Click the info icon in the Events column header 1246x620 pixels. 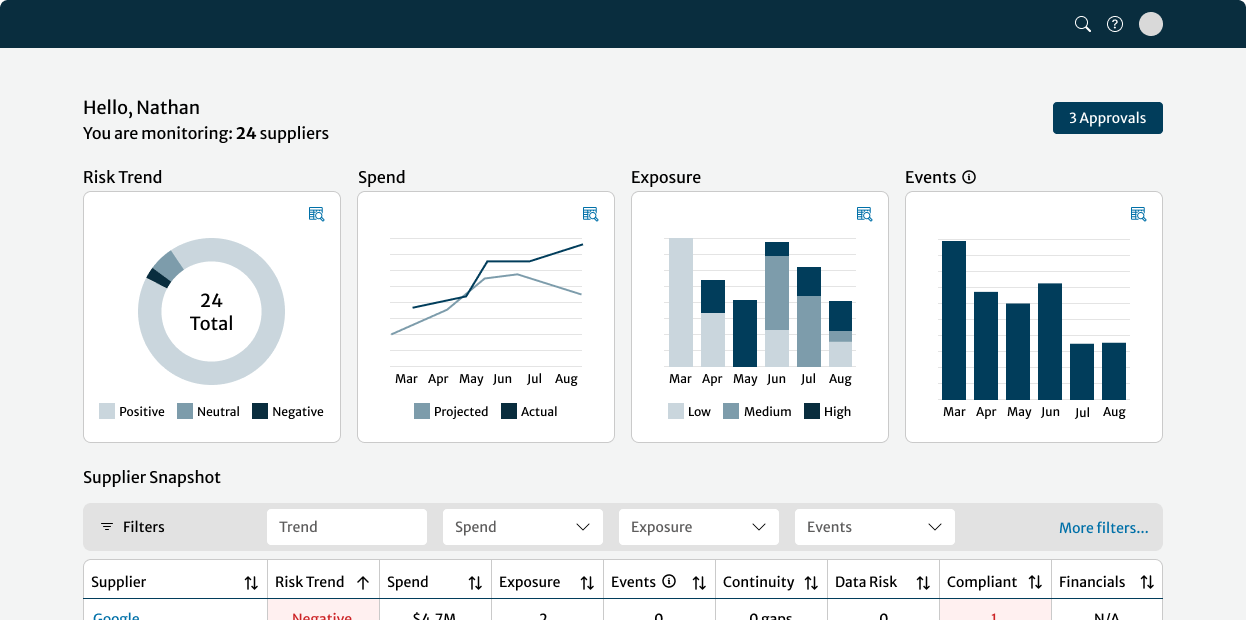tap(670, 581)
